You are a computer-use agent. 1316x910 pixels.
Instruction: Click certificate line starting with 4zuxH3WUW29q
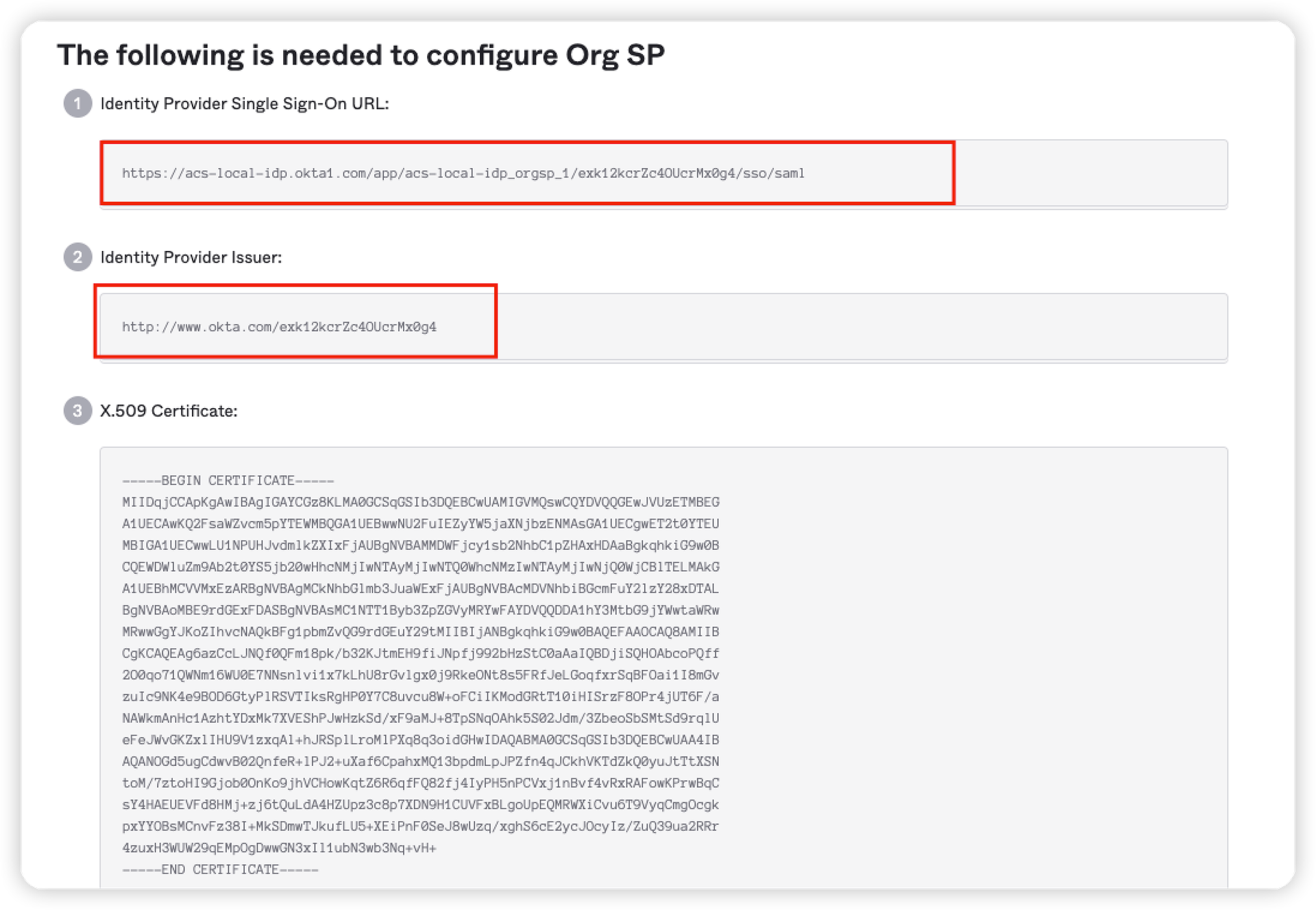coord(279,848)
